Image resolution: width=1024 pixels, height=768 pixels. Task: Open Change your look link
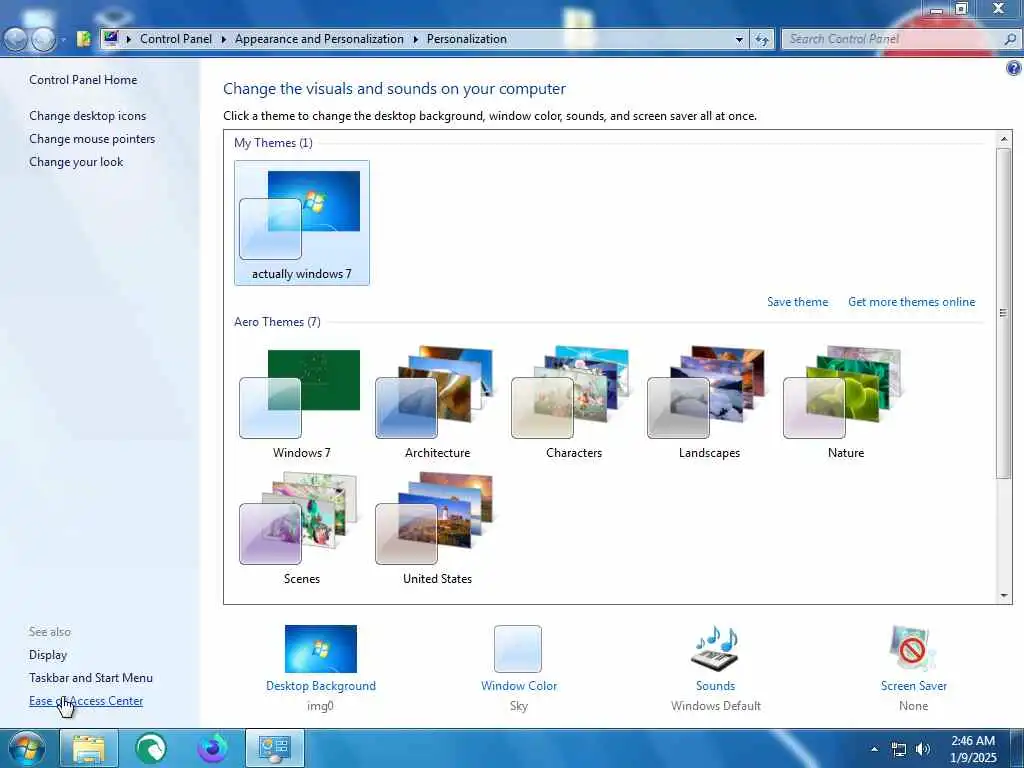76,162
